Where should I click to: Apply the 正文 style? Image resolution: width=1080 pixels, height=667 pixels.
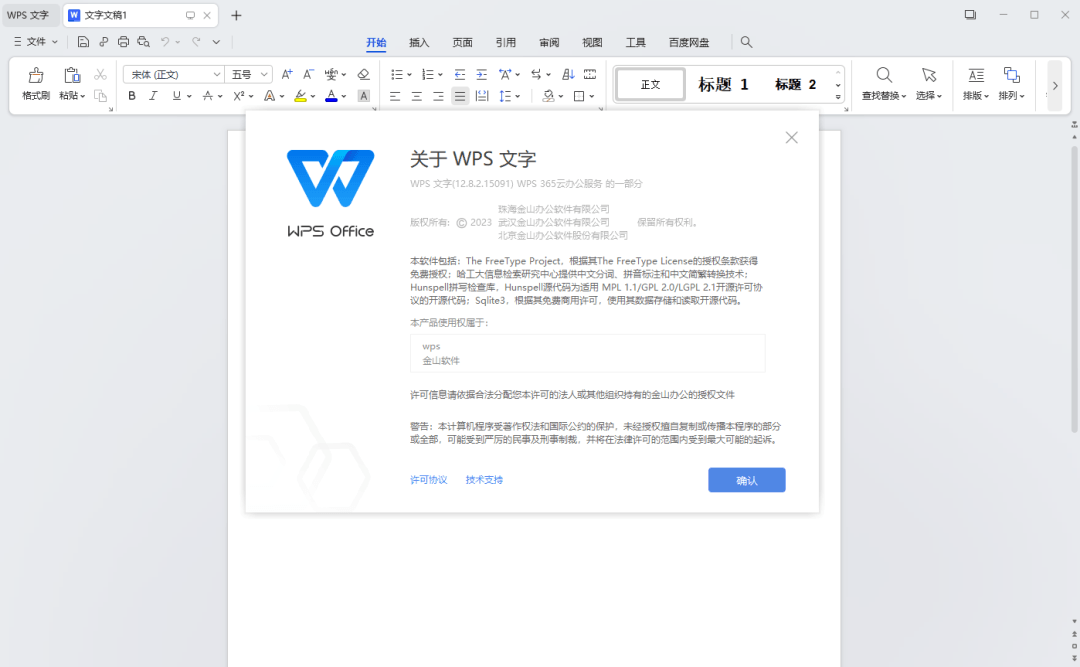[650, 85]
